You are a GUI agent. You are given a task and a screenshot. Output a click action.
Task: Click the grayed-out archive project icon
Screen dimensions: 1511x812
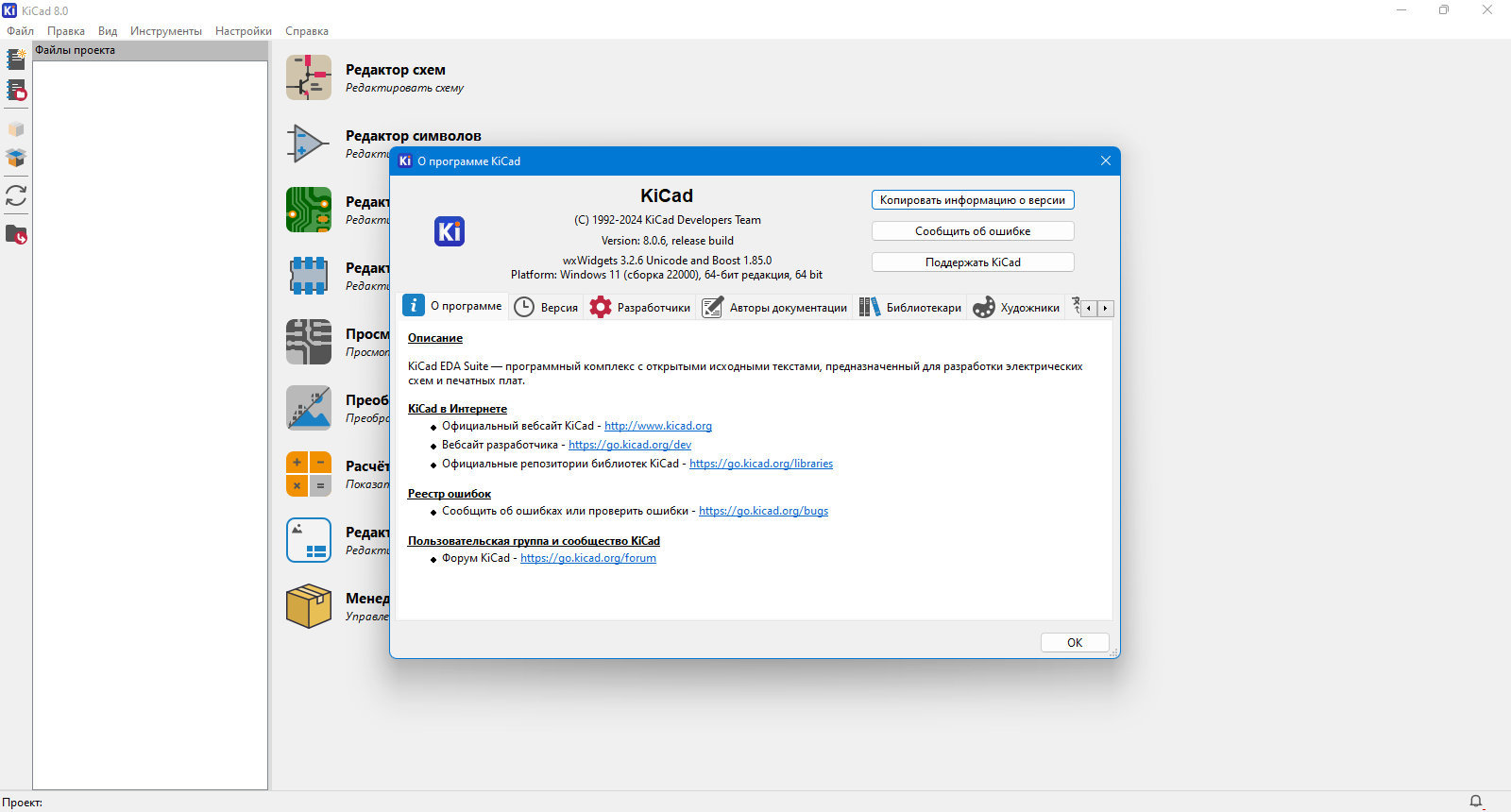16,129
